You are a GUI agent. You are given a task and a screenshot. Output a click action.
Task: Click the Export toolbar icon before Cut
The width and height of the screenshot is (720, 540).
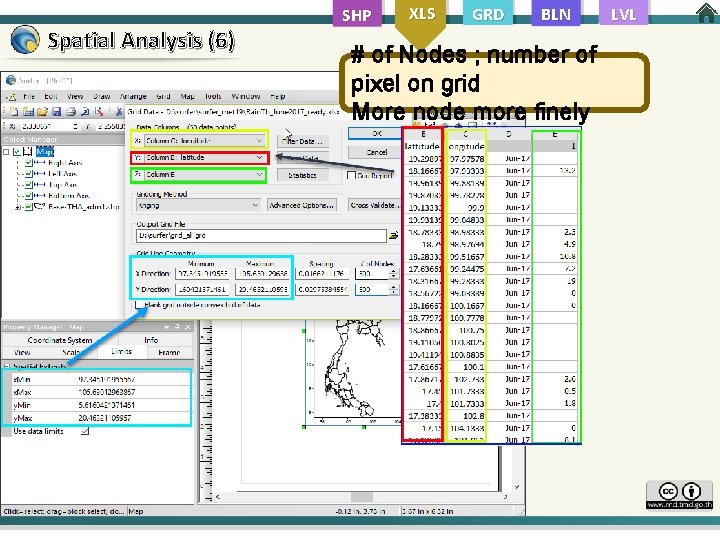(x=99, y=111)
